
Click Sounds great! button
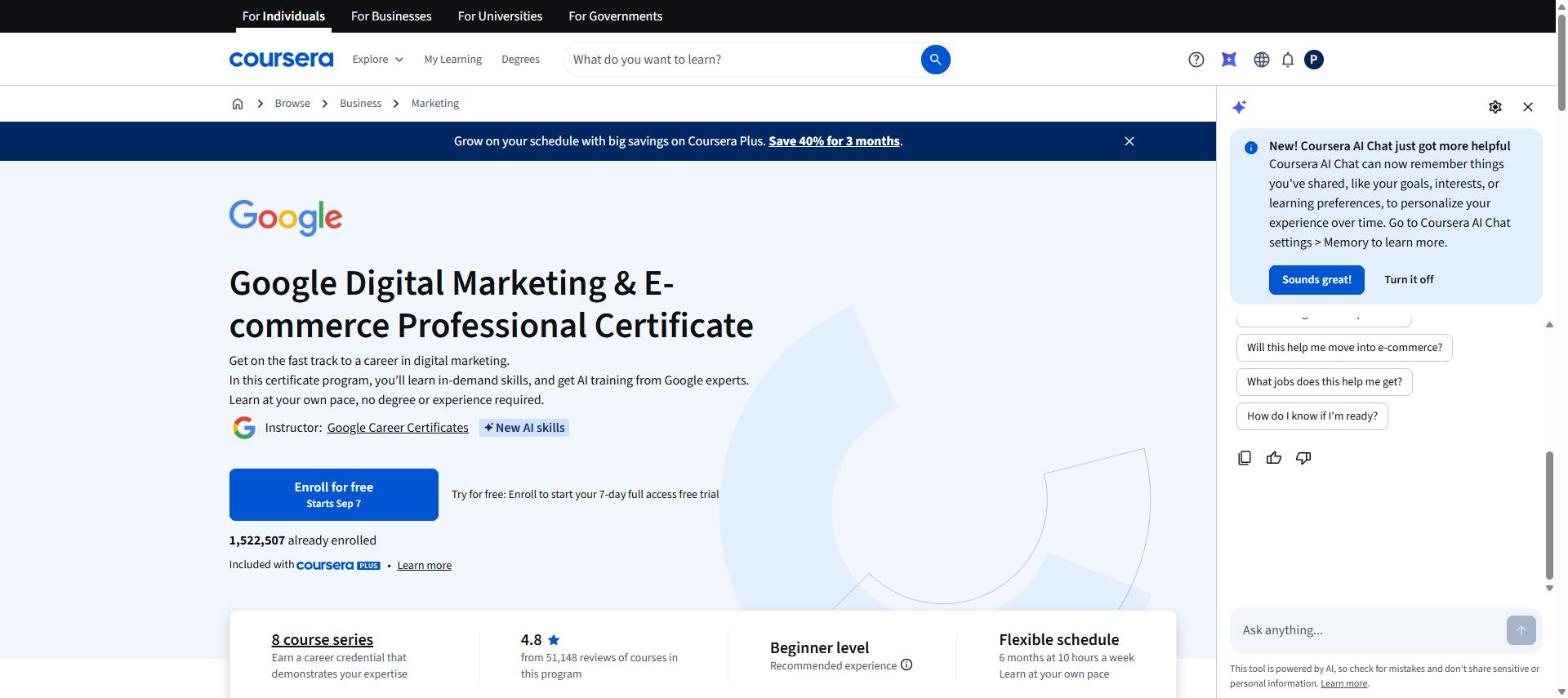point(1316,279)
